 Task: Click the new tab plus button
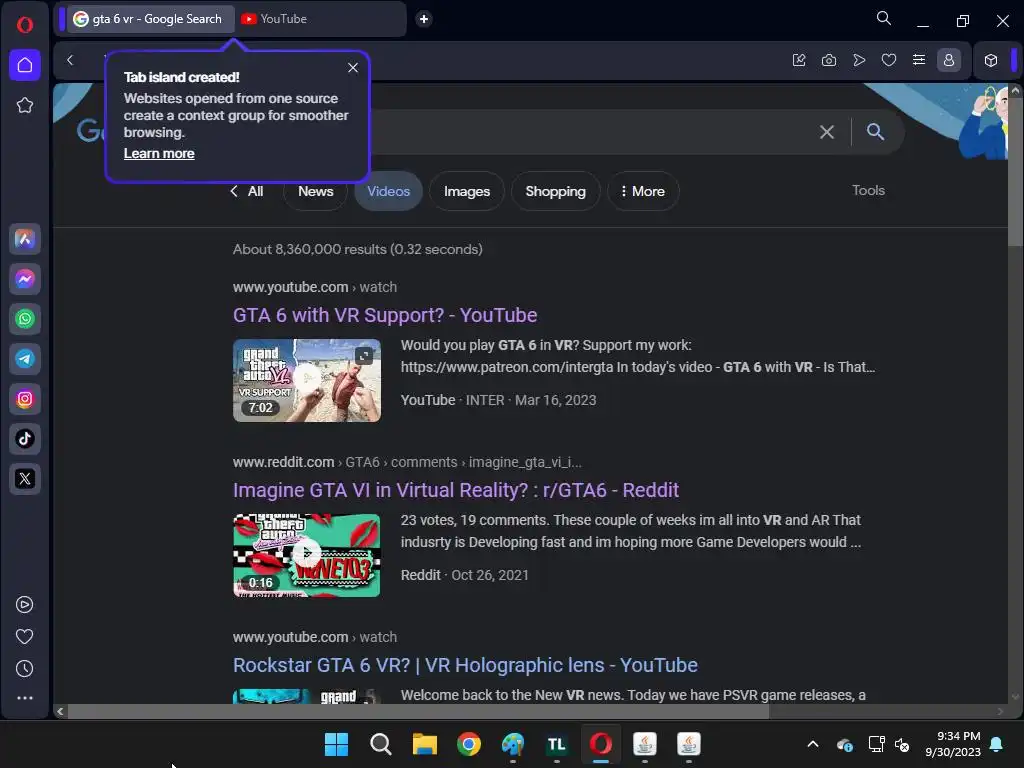[x=424, y=19]
